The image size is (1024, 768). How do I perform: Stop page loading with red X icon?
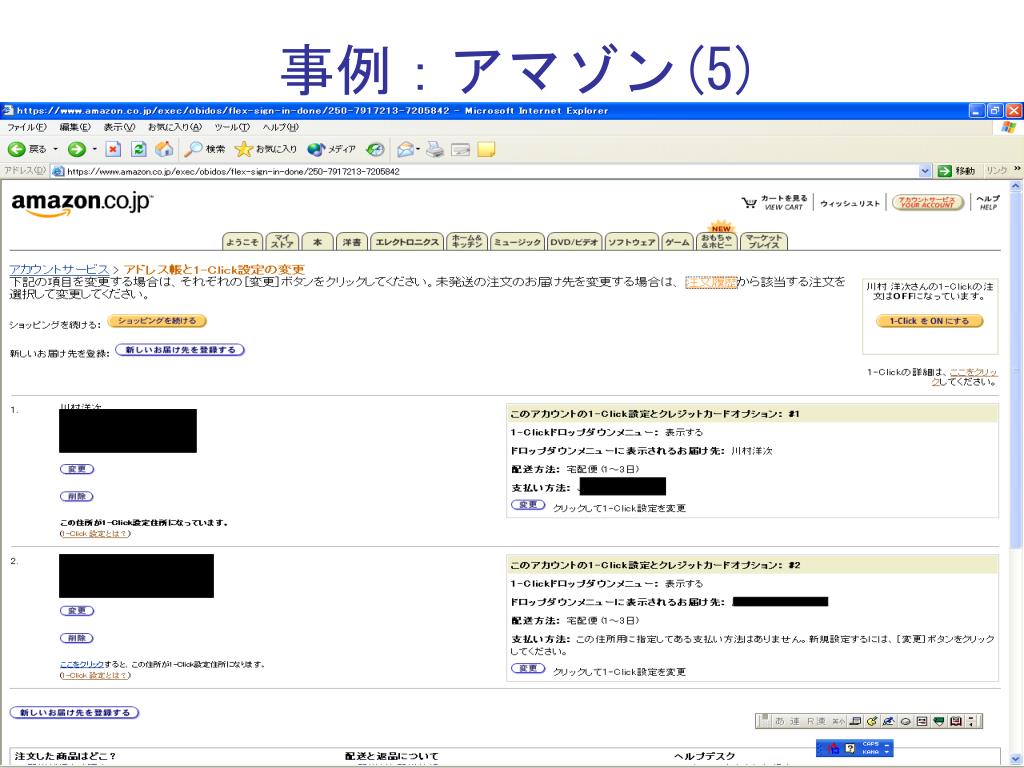113,150
